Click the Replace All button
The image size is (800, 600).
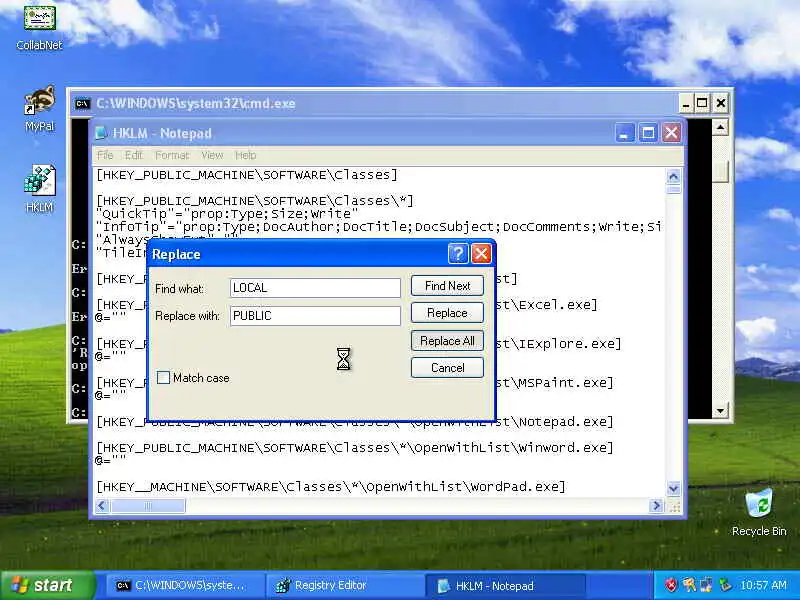coord(447,341)
